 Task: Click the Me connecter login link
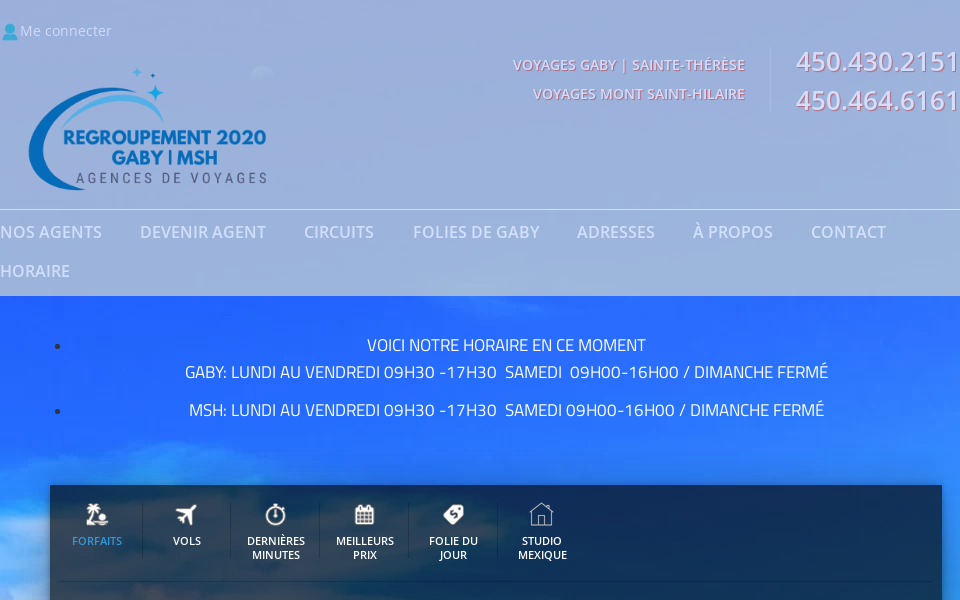tap(66, 31)
